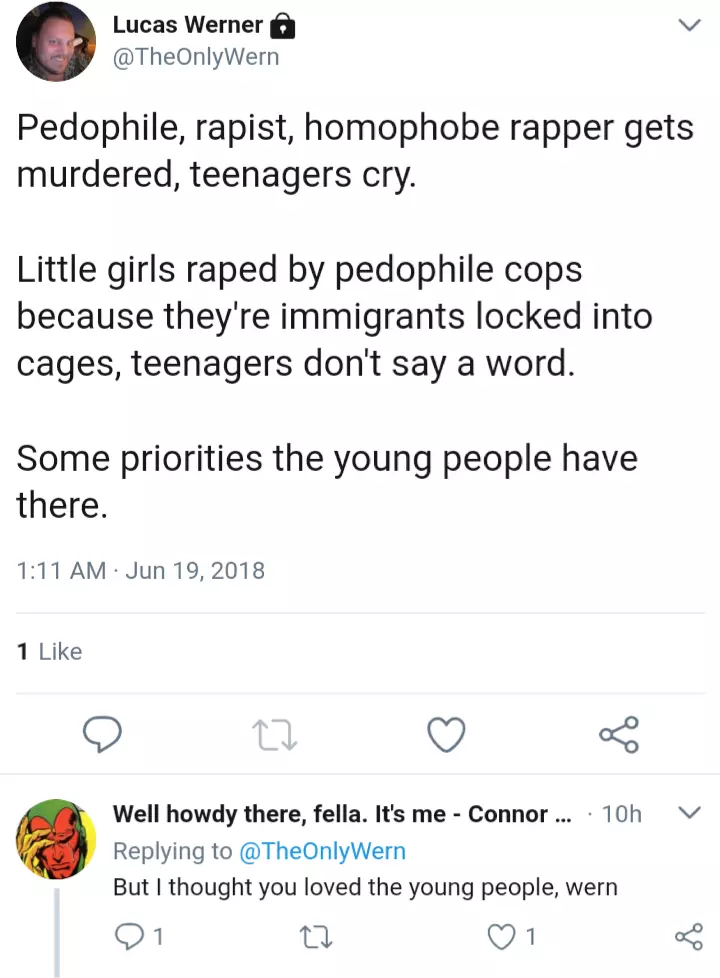Share Connor's reply tweet
Screen dimensions: 720x978
tap(689, 937)
